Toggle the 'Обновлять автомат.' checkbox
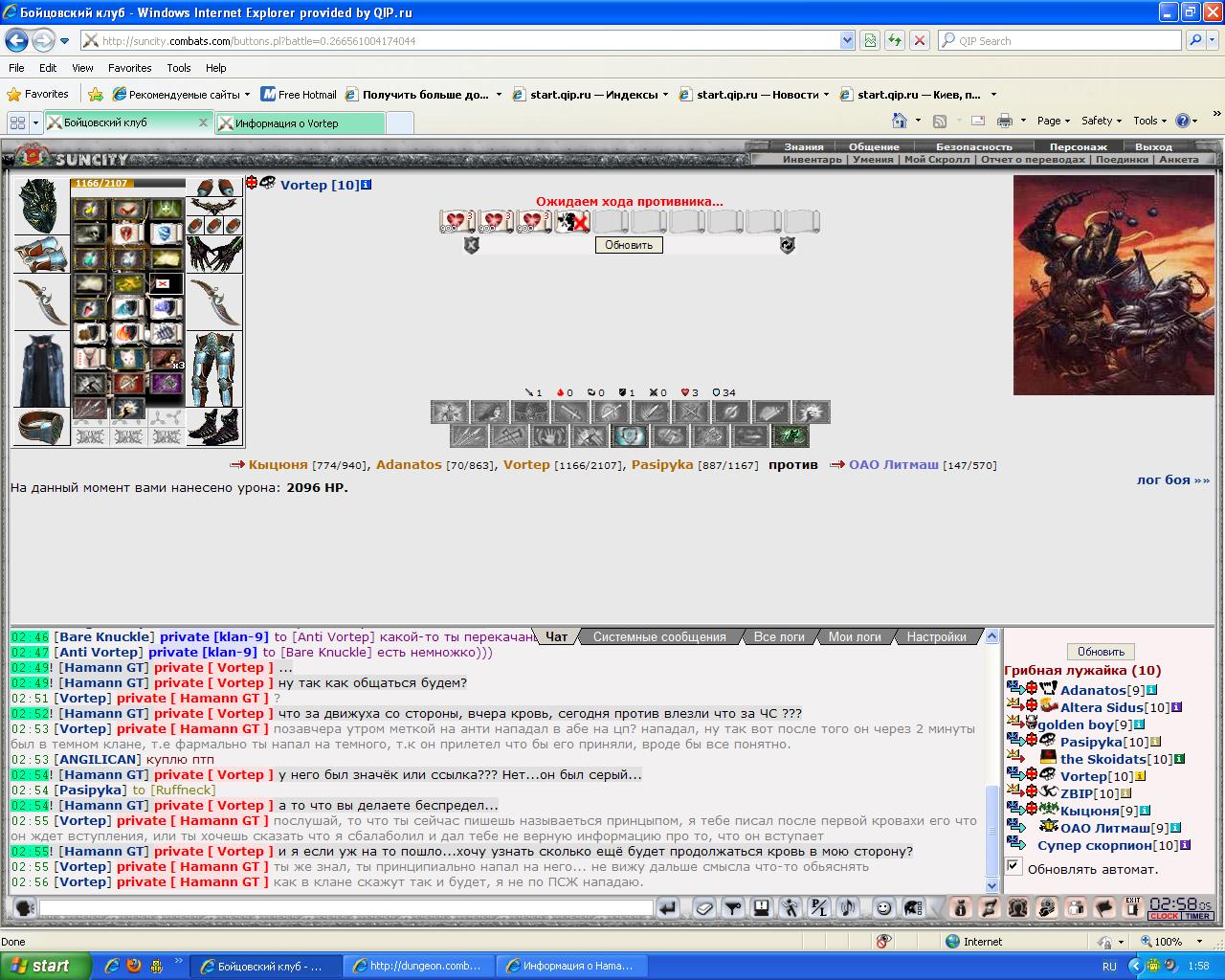1225x980 pixels. click(1013, 866)
